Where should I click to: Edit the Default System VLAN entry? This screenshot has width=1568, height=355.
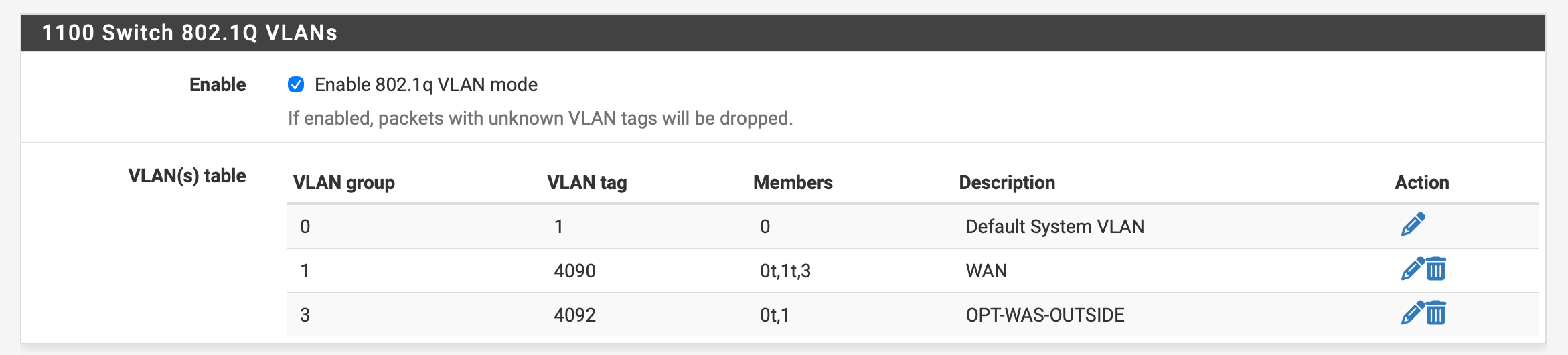click(x=1413, y=225)
